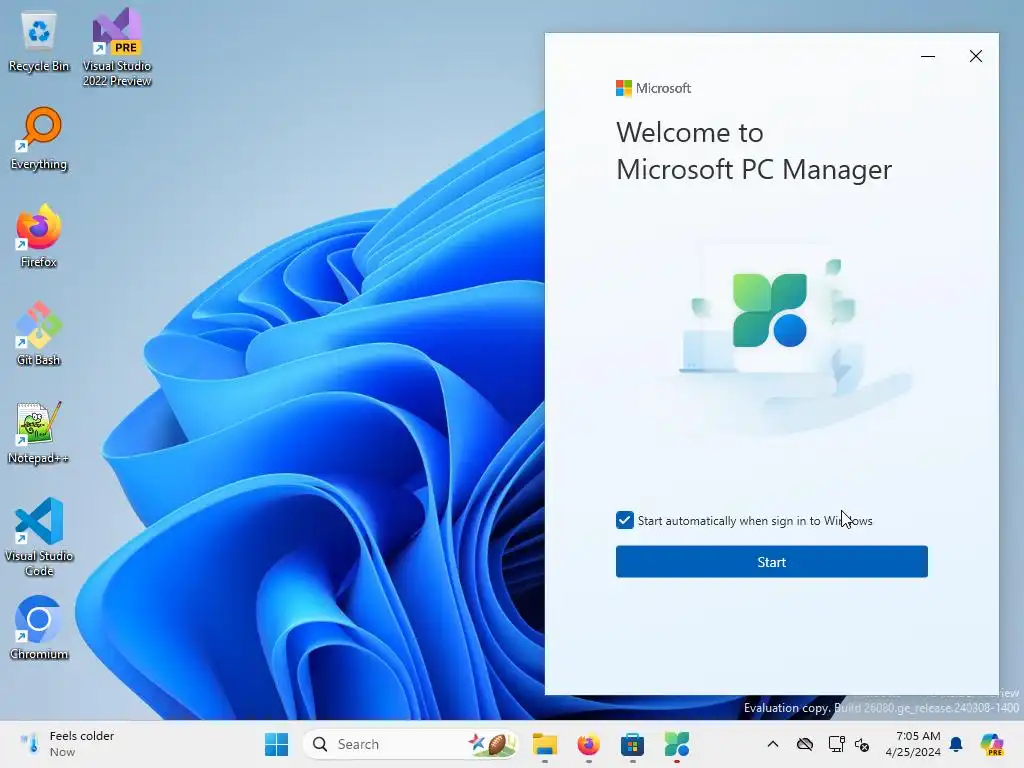Uncheck Start automatically when sign in
The image size is (1024, 768).
pos(624,520)
